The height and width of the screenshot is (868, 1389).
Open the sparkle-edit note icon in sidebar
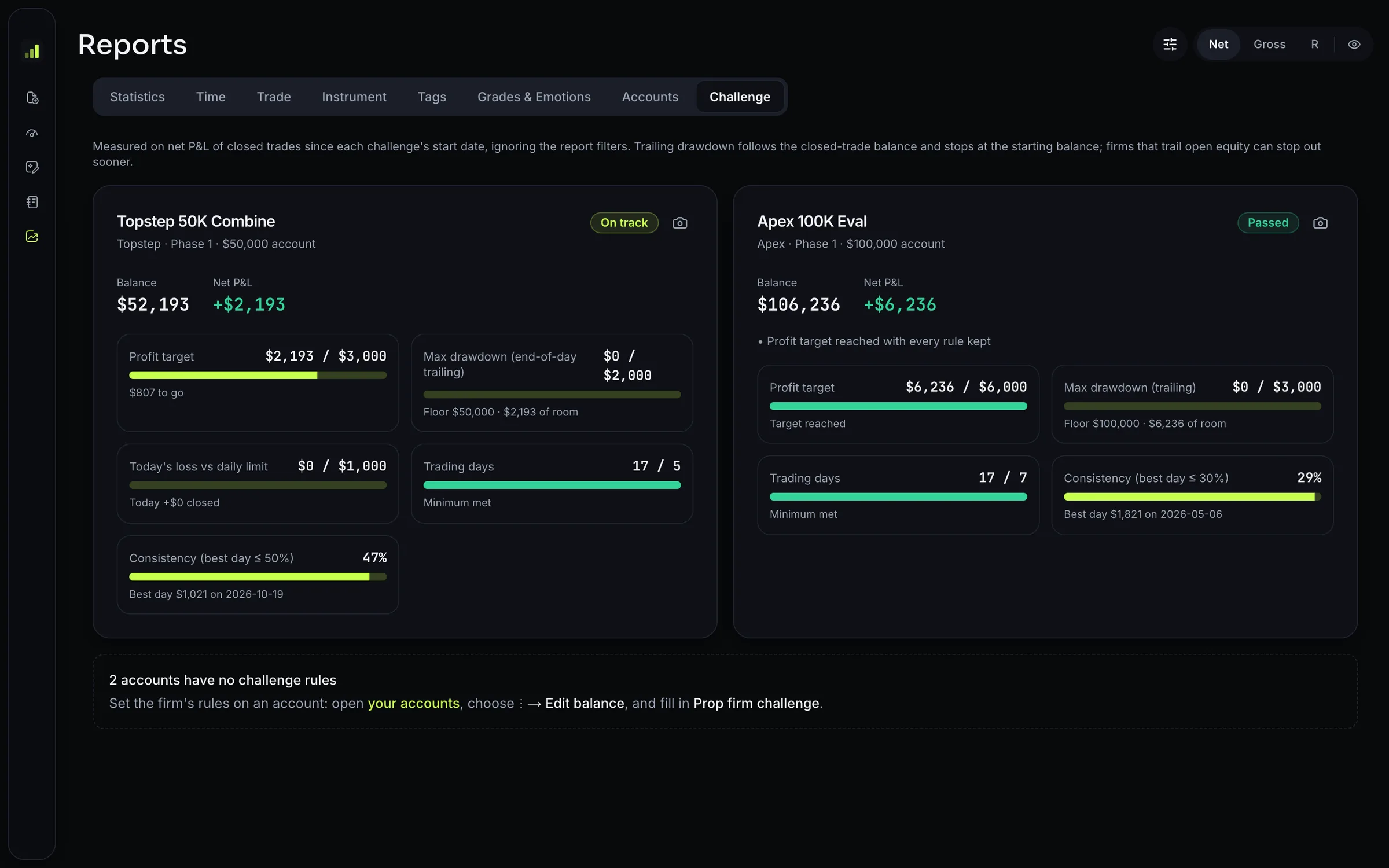tap(32, 167)
